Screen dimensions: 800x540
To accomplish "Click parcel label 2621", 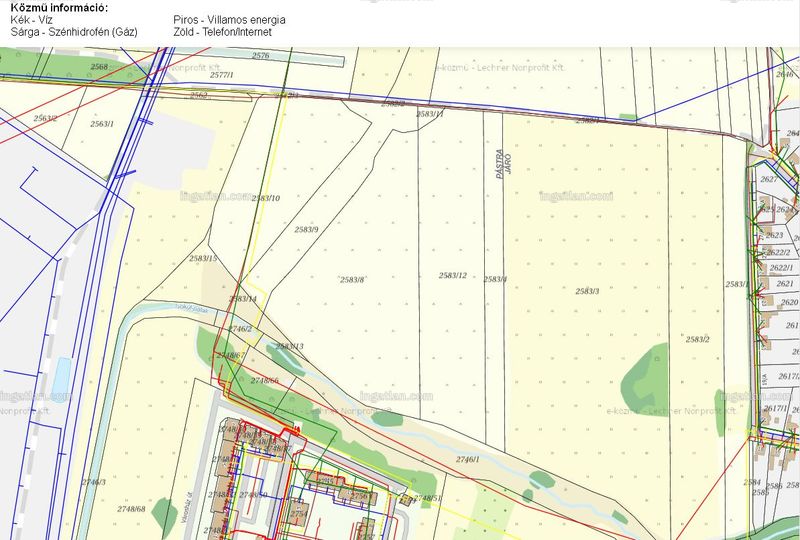I will coord(785,284).
